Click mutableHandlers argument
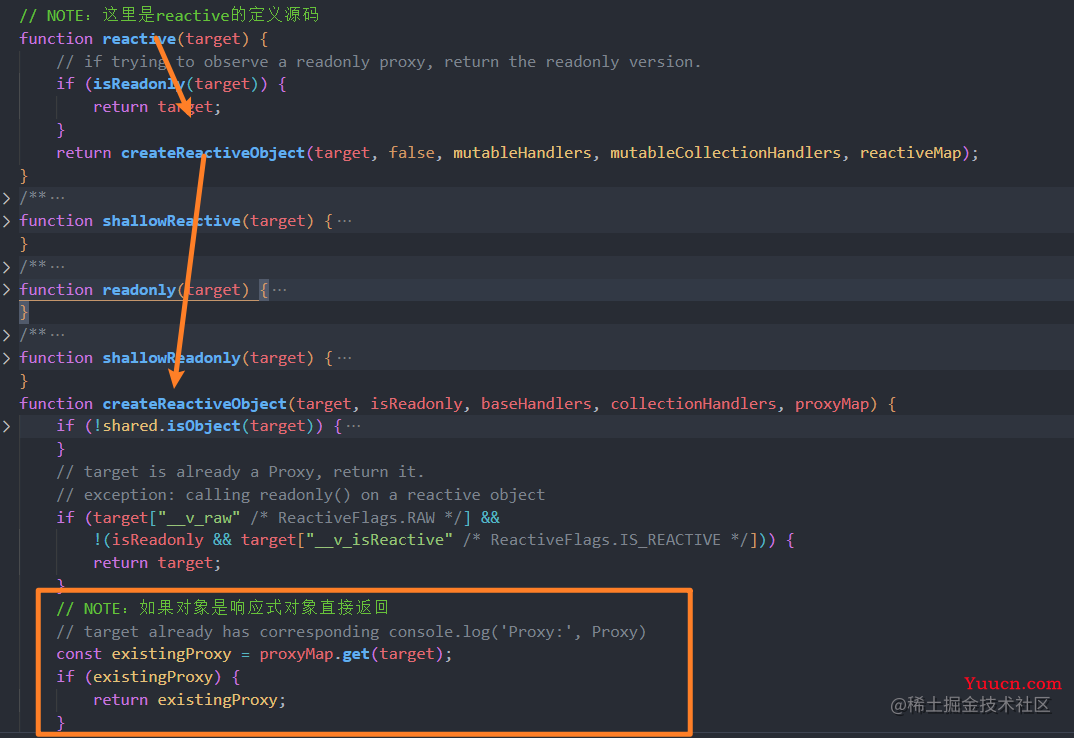The height and width of the screenshot is (738, 1074). (x=522, y=152)
